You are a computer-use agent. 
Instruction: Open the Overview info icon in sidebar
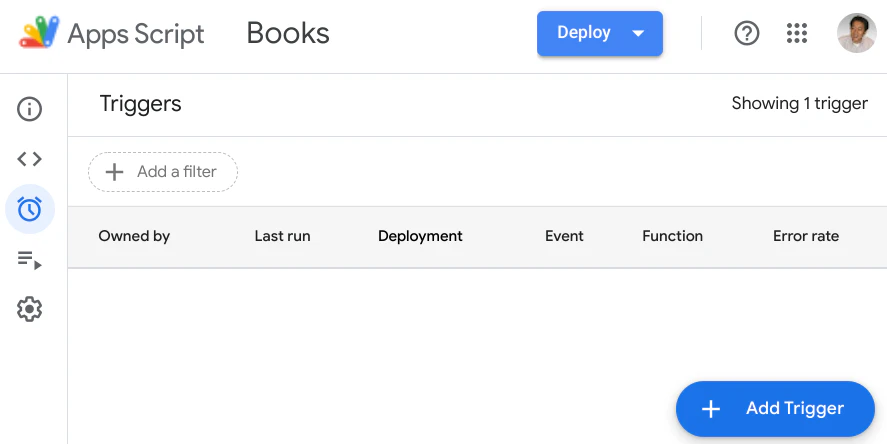point(29,109)
